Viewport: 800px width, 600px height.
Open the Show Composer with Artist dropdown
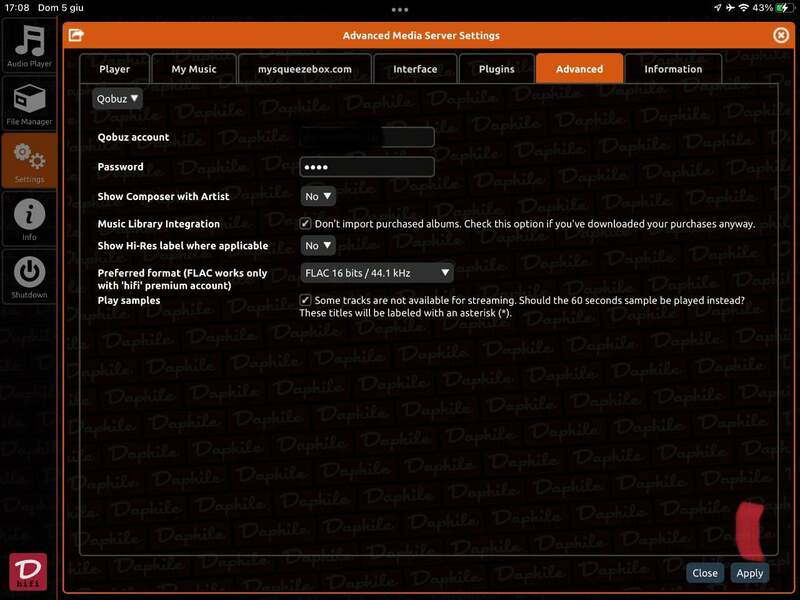pos(318,197)
